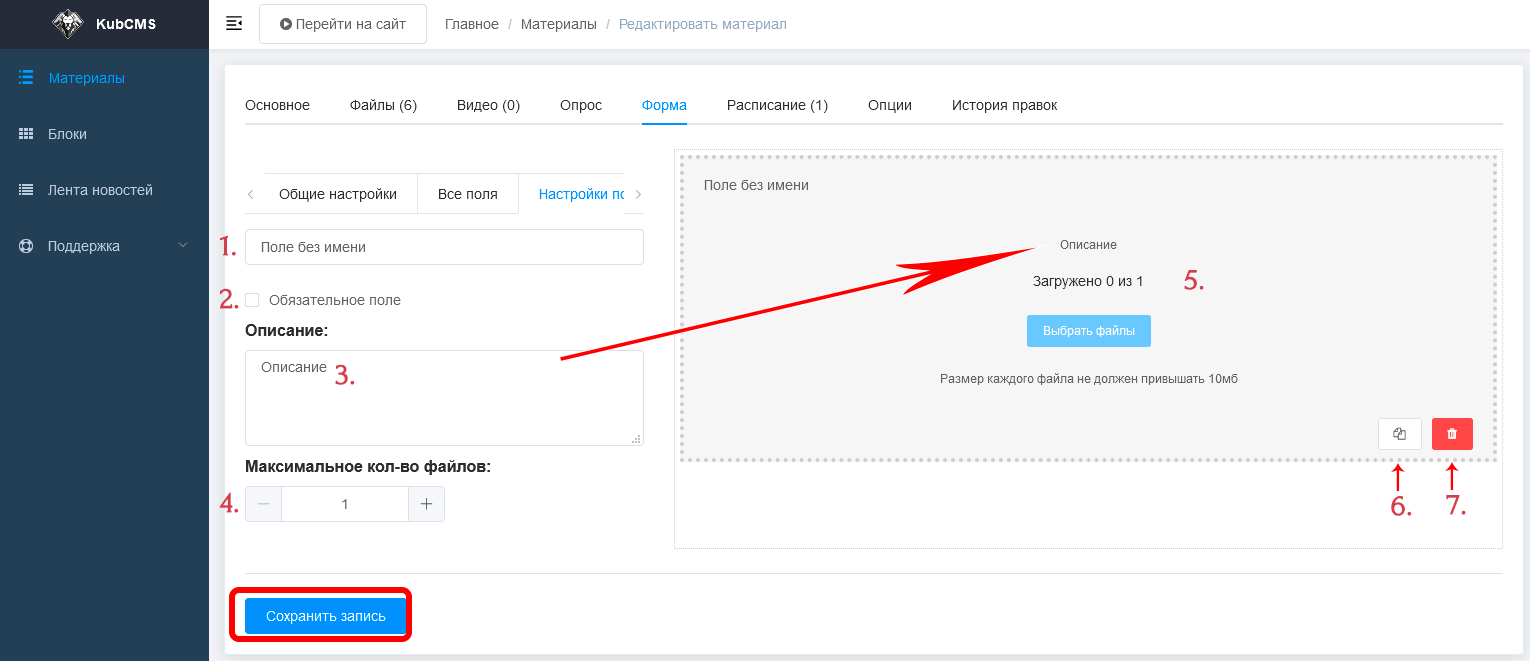Click the Блоки grid icon in sidebar

point(26,134)
